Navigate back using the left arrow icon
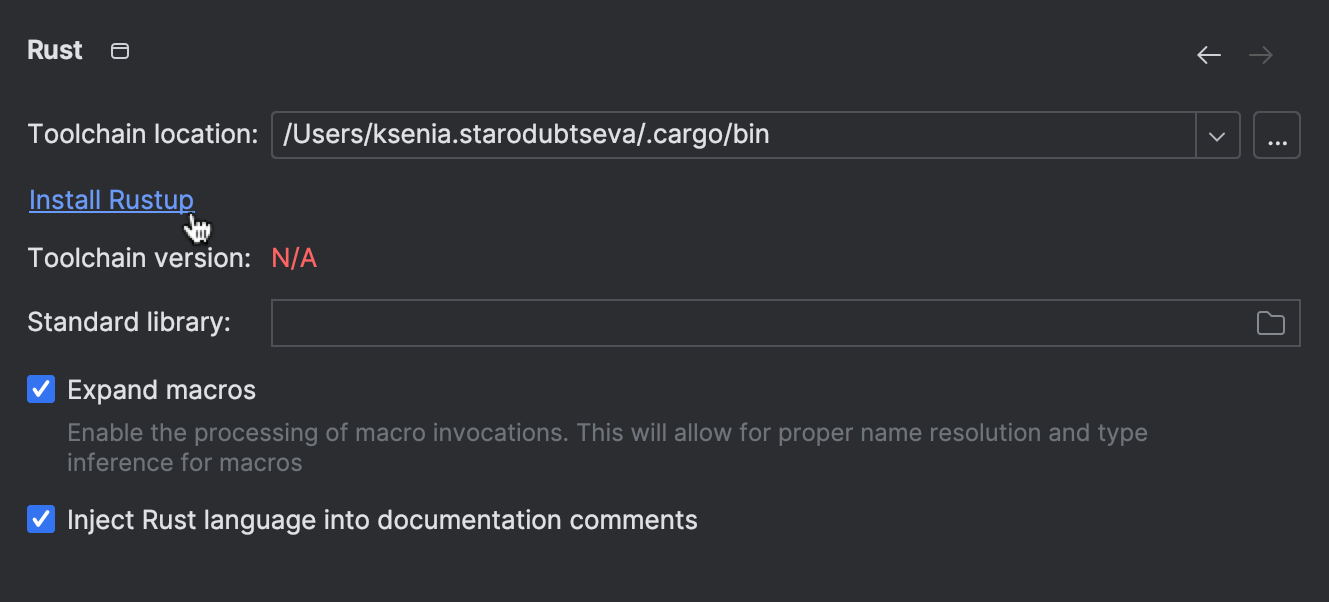The height and width of the screenshot is (602, 1329). (1208, 55)
